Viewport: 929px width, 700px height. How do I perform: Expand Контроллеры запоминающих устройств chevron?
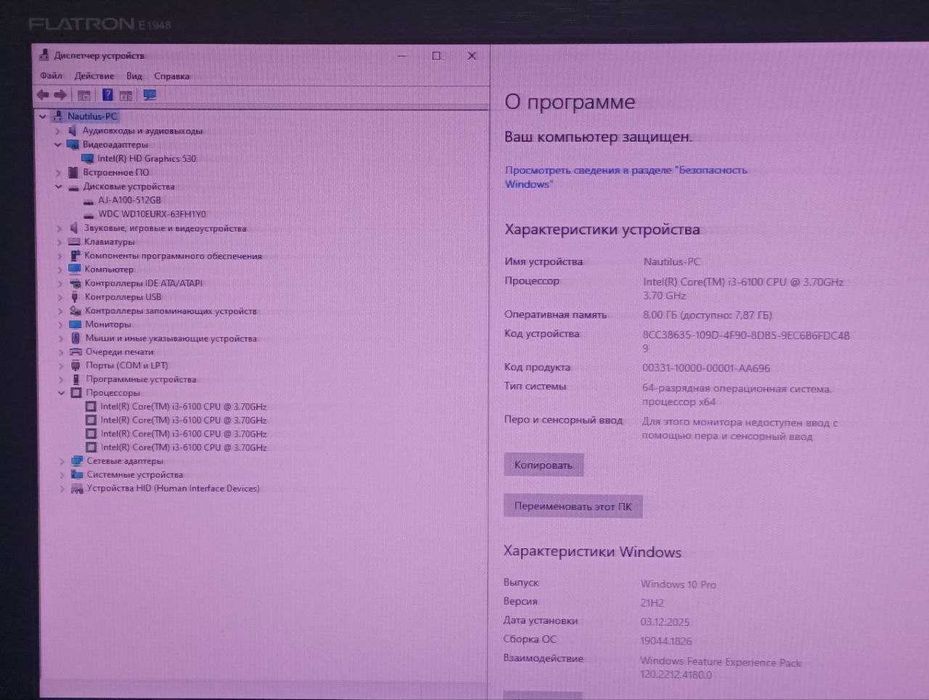[x=60, y=311]
